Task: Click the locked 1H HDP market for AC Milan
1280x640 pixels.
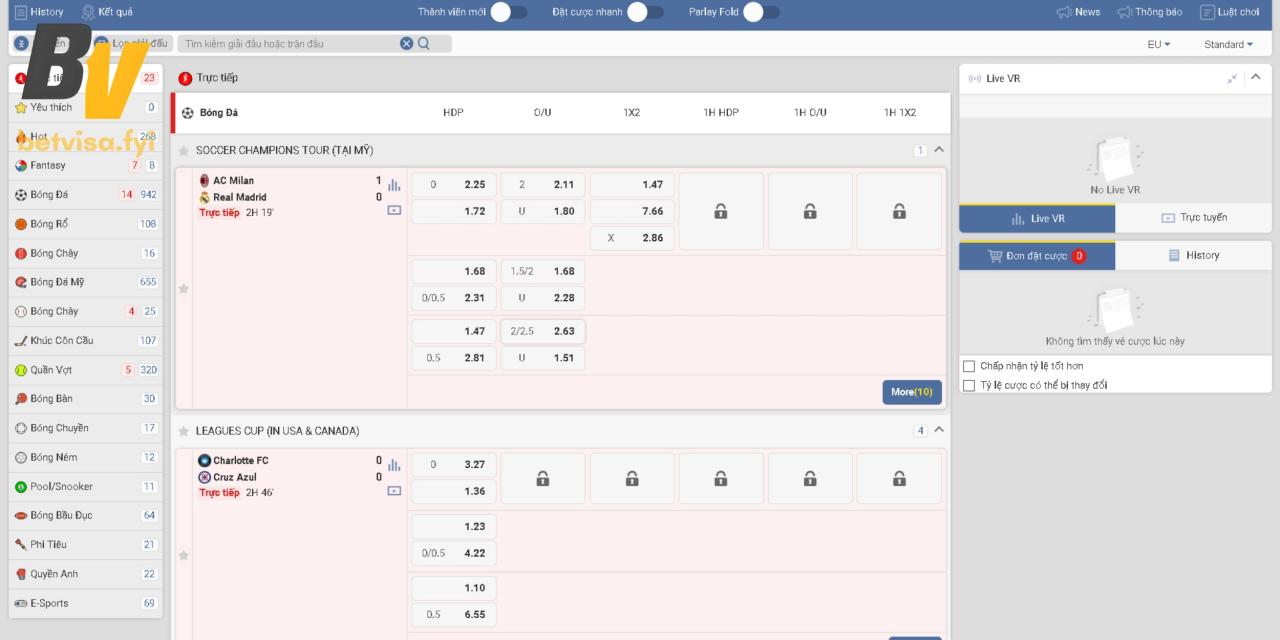Action: [x=720, y=211]
